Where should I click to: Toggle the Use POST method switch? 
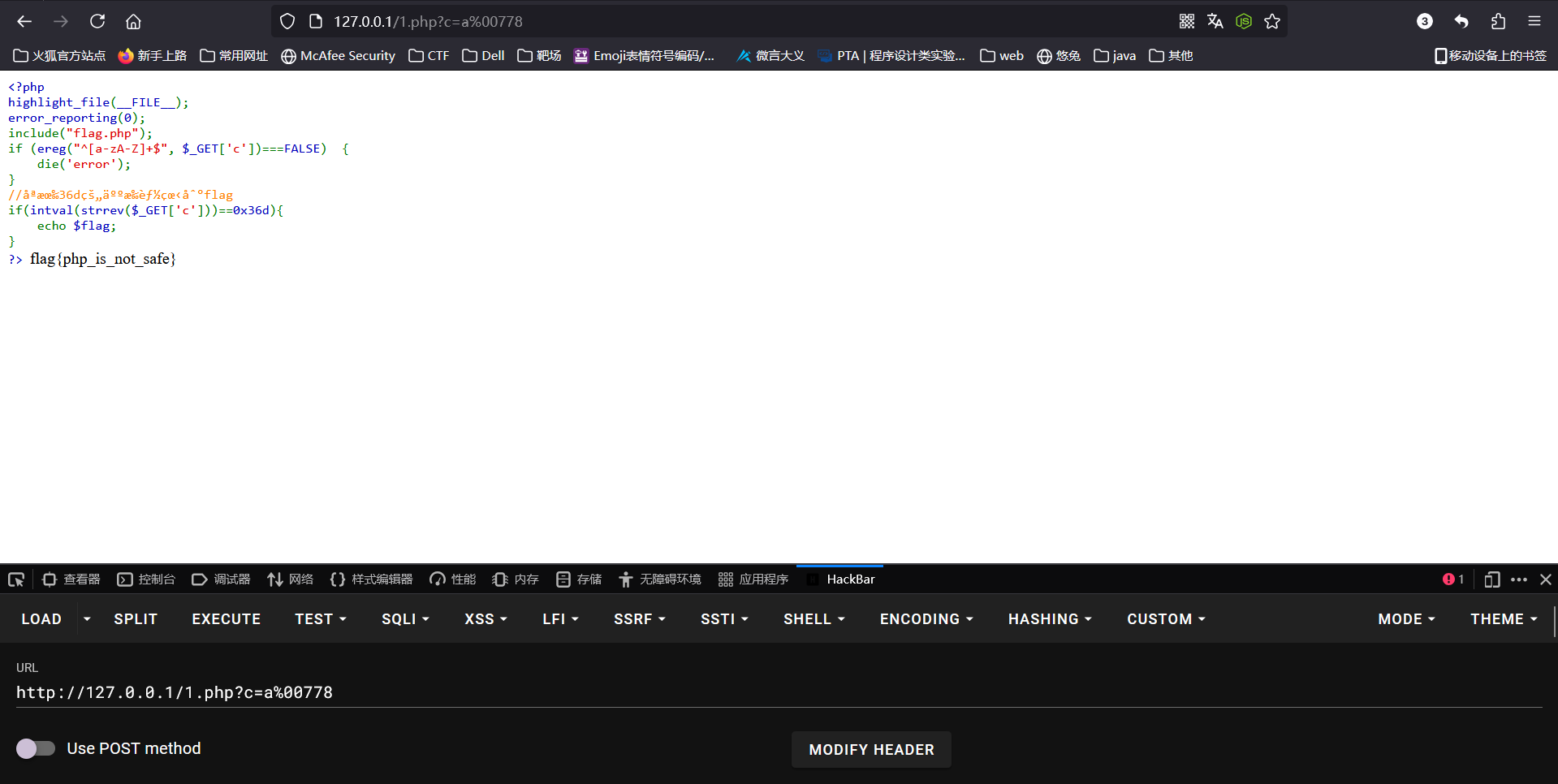(35, 748)
